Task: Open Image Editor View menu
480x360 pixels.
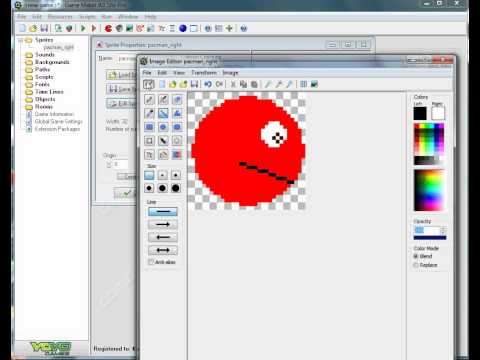Action: pos(179,73)
